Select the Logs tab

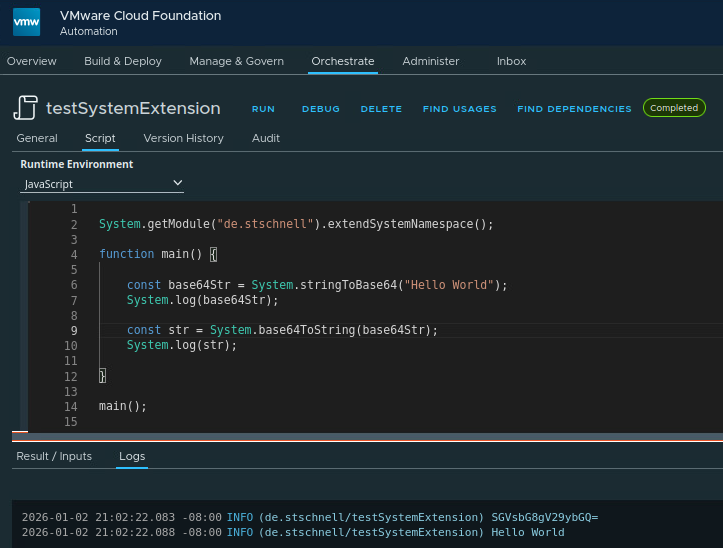click(x=132, y=456)
